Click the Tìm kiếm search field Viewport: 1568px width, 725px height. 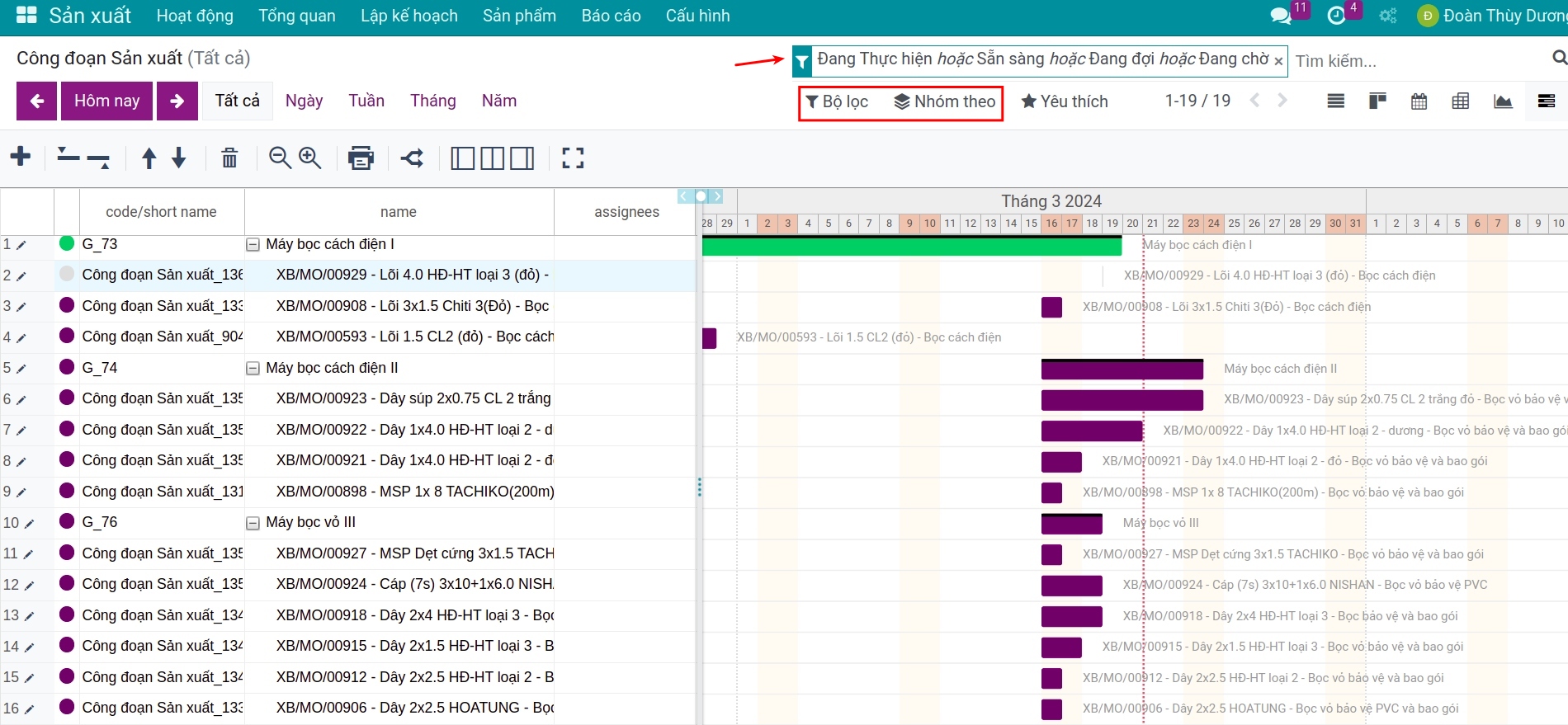(1419, 61)
